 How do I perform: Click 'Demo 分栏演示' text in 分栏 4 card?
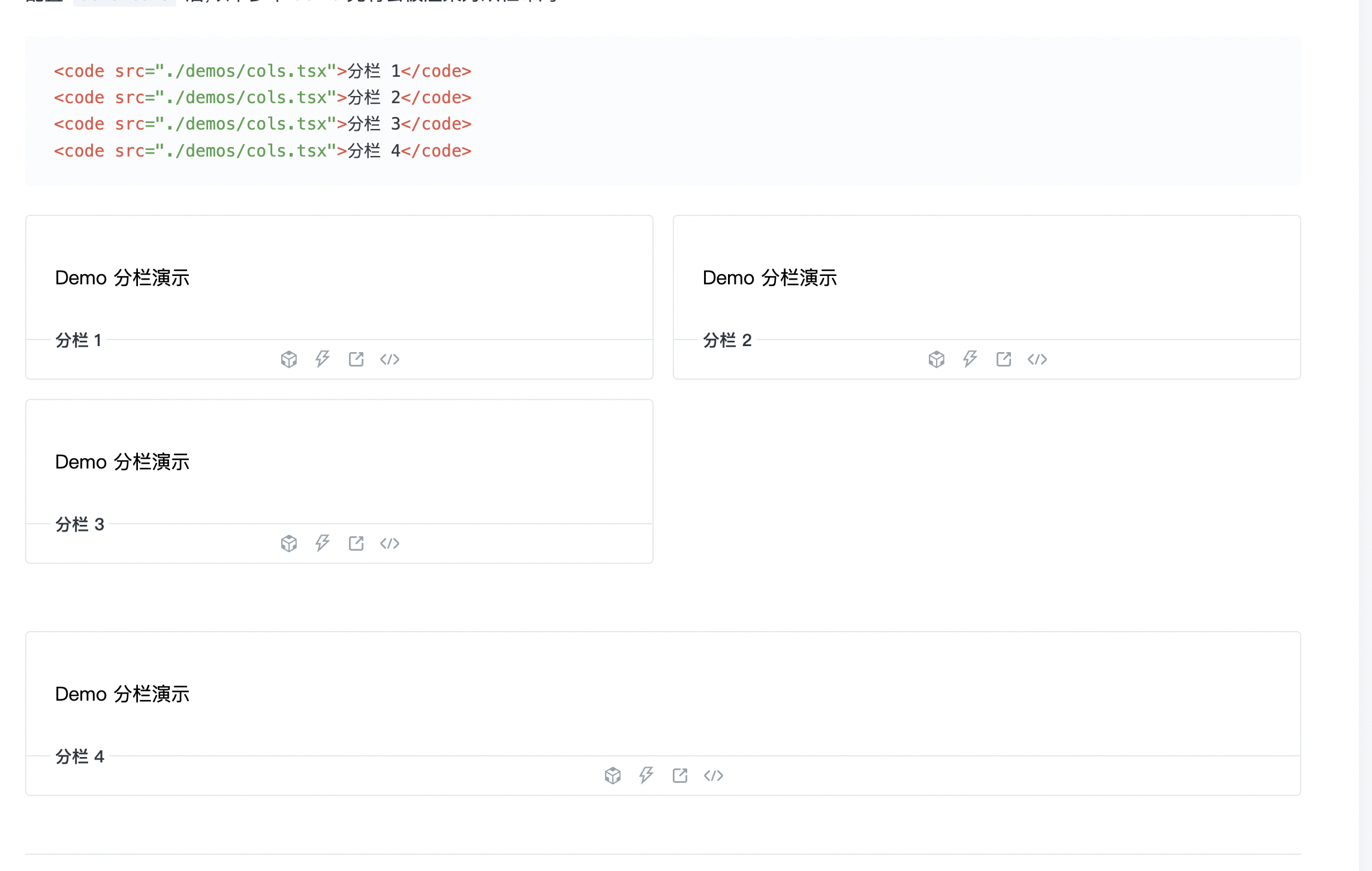click(x=122, y=694)
